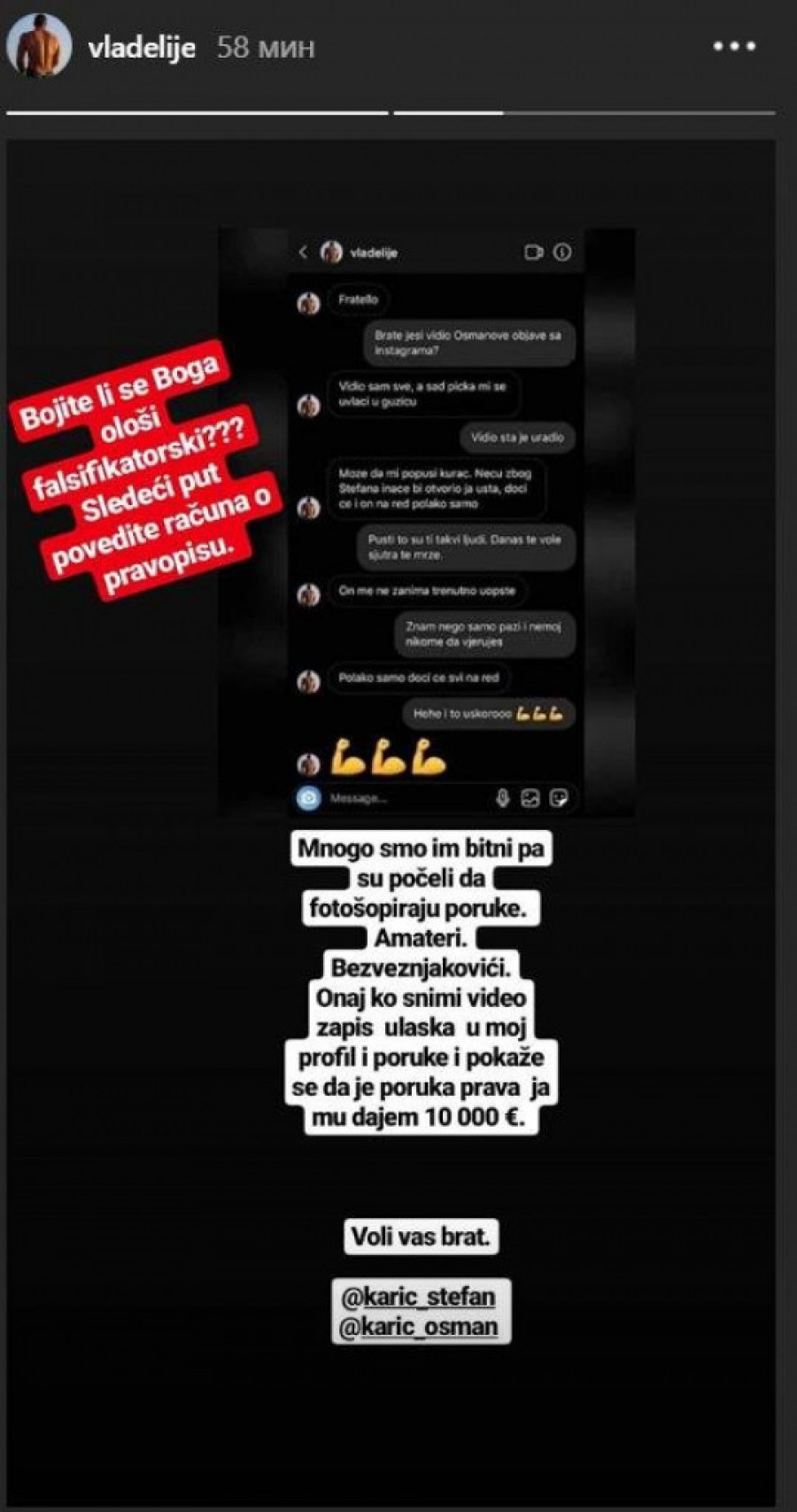Open the vladelije username link
Image resolution: width=797 pixels, height=1512 pixels.
click(142, 46)
